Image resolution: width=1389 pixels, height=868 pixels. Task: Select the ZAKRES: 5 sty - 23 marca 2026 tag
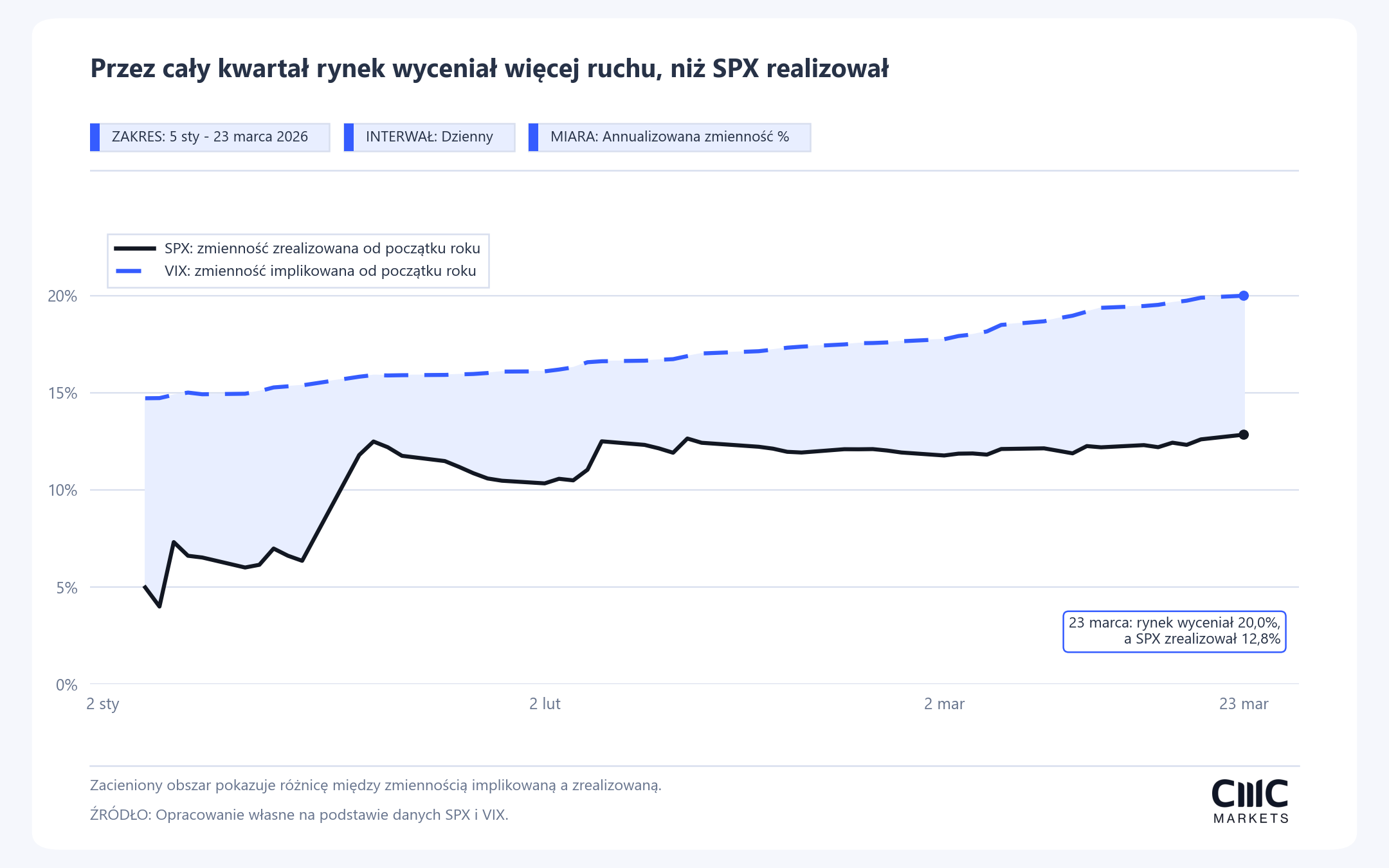click(x=210, y=138)
